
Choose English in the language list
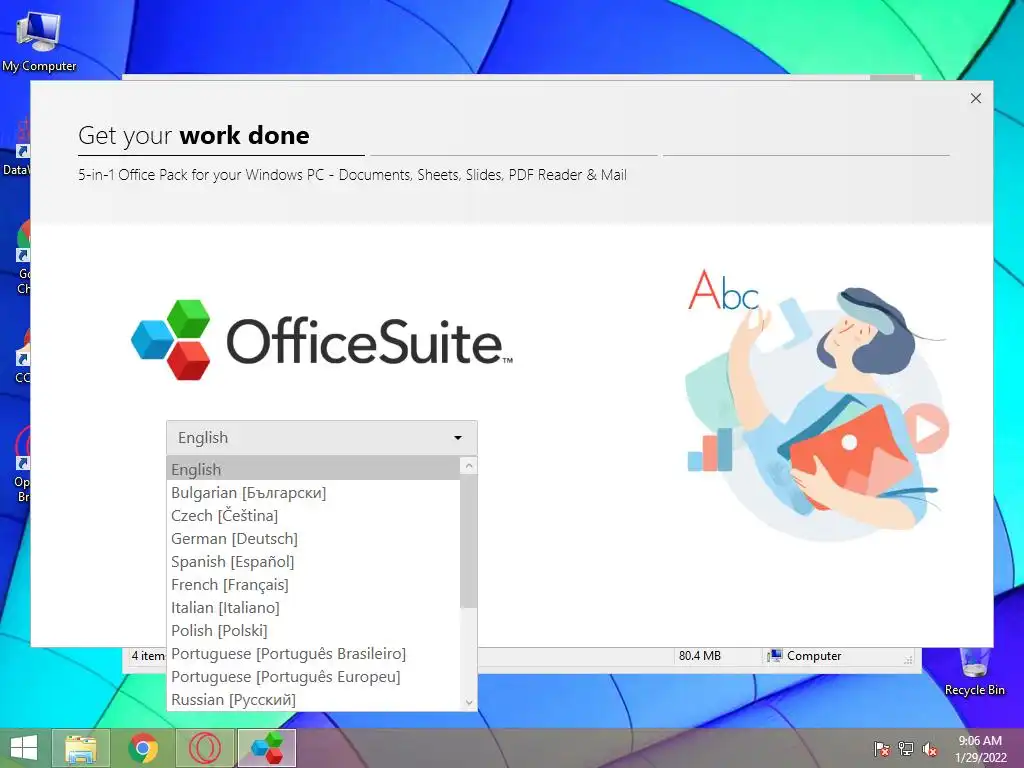[x=314, y=469]
